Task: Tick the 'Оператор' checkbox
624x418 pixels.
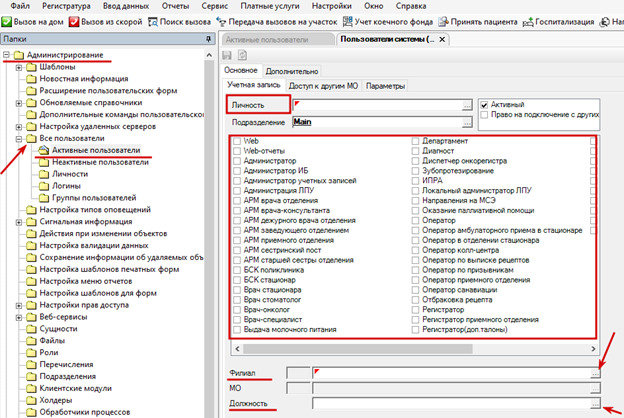Action: click(x=415, y=220)
